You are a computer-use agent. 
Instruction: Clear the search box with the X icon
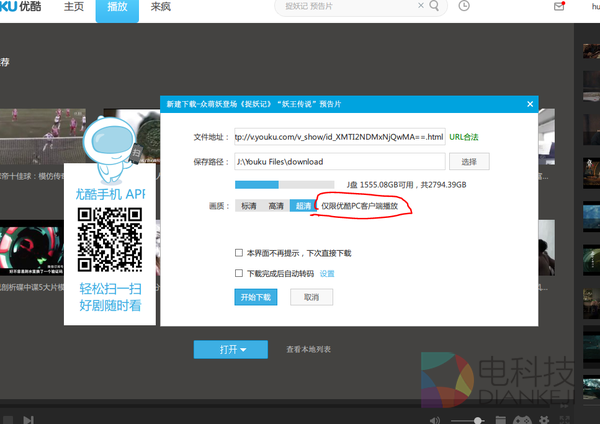[421, 5]
